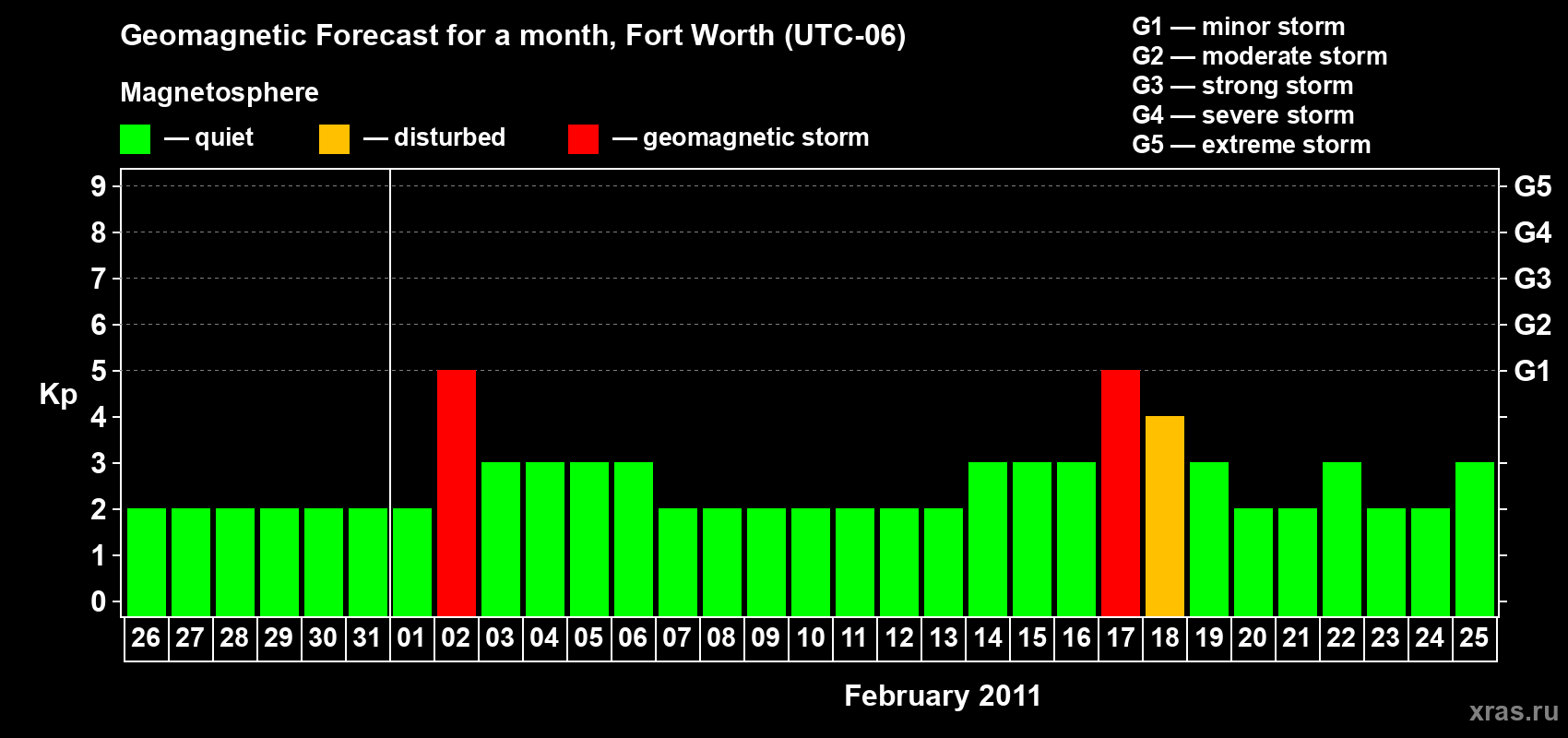Click the green bar above date 25
The width and height of the screenshot is (1568, 738).
(x=1475, y=539)
